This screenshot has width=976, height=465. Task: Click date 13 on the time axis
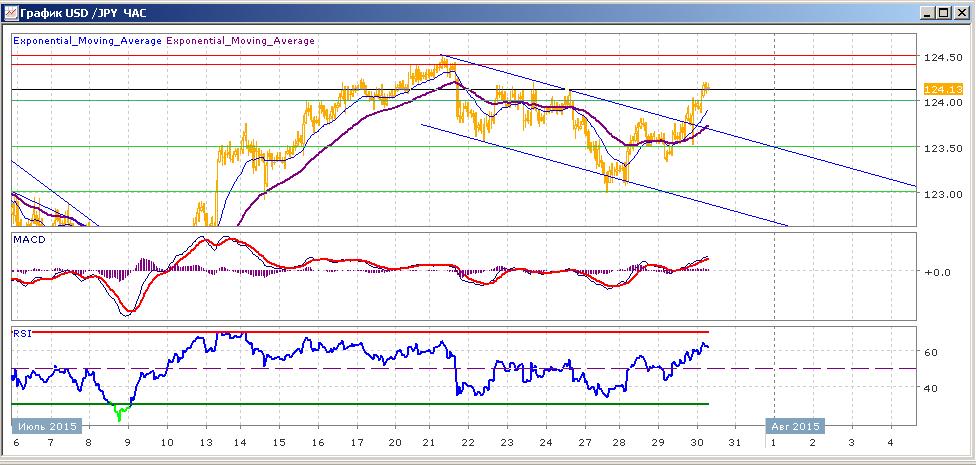coord(204,443)
